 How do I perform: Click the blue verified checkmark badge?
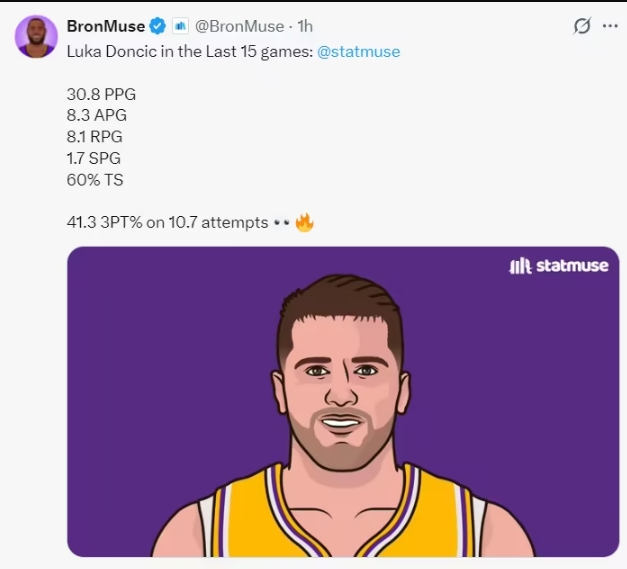(158, 26)
